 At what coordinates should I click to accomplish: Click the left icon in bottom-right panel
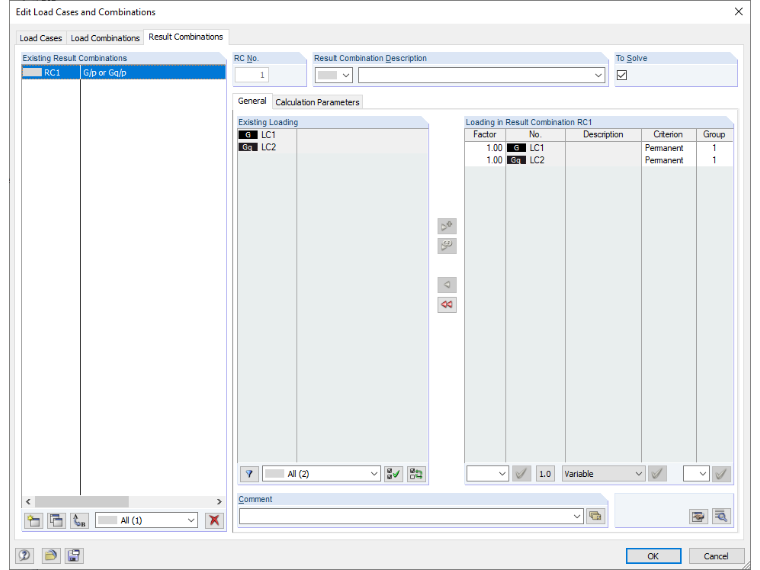698,516
